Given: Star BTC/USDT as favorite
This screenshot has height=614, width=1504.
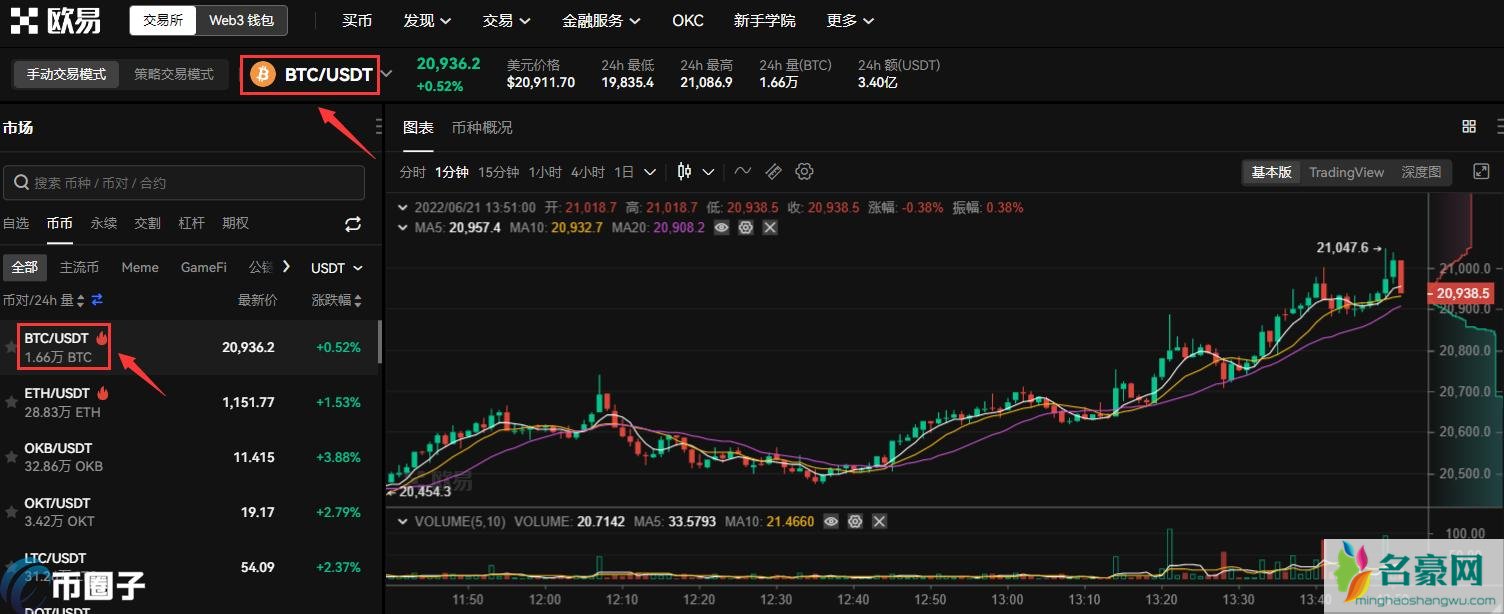Looking at the screenshot, I should click(11, 347).
